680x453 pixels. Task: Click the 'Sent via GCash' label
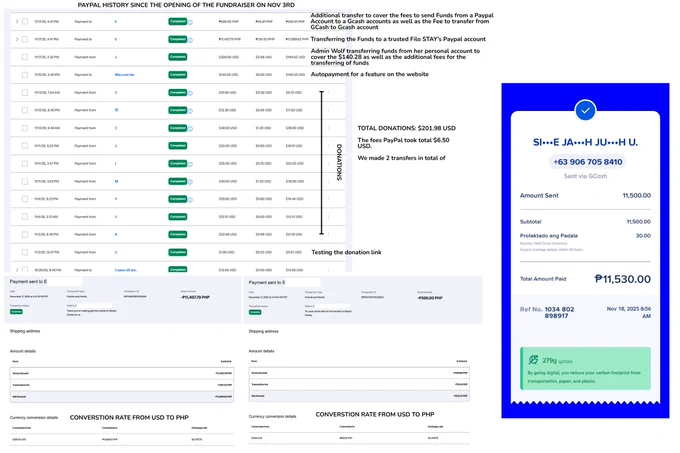(585, 176)
